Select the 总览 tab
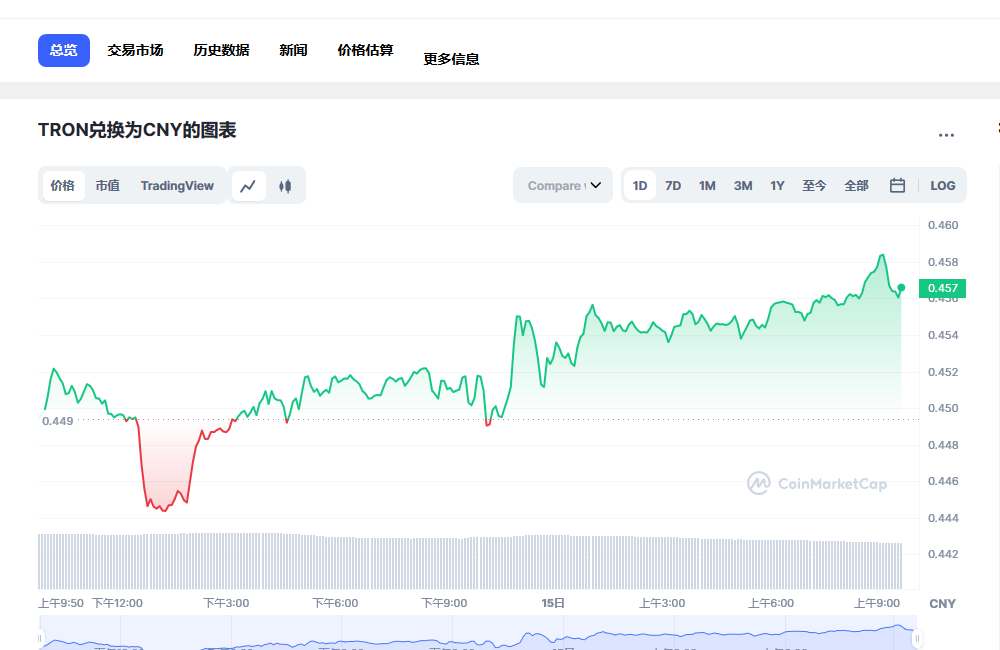The image size is (1000, 650). click(64, 50)
